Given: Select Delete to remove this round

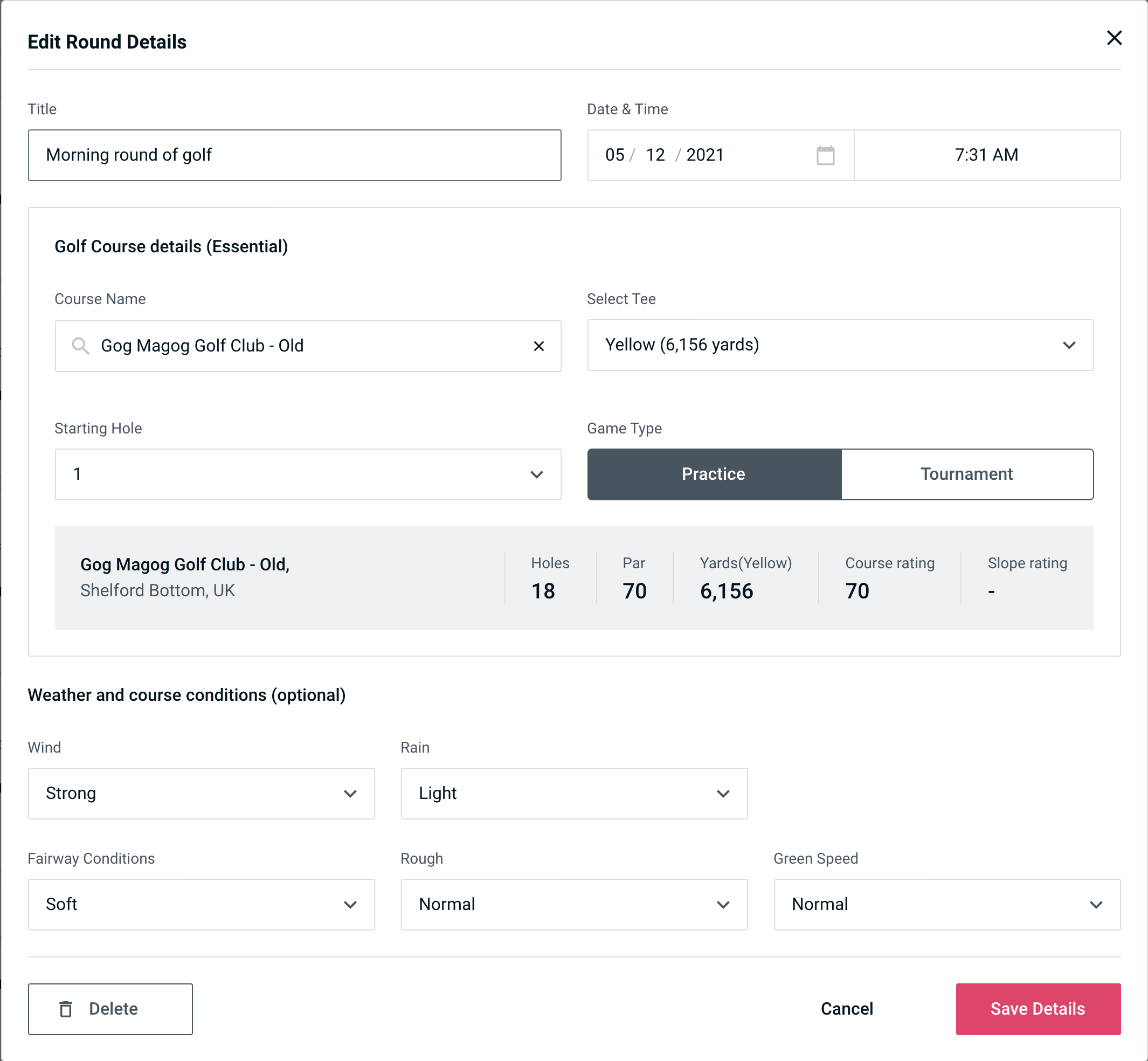Looking at the screenshot, I should (x=111, y=1008).
